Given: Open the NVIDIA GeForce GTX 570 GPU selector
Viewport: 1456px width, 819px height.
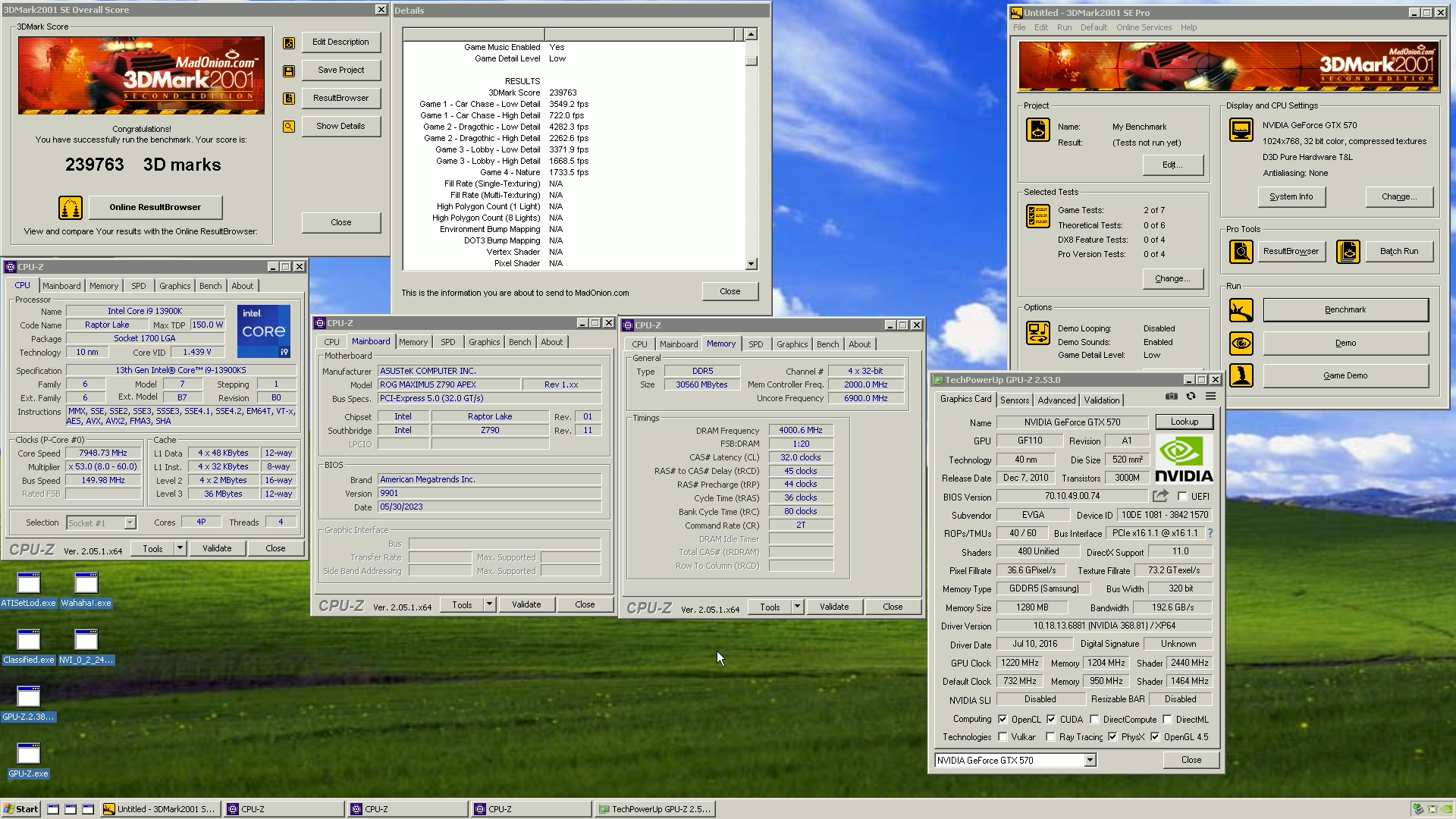Looking at the screenshot, I should (1015, 761).
